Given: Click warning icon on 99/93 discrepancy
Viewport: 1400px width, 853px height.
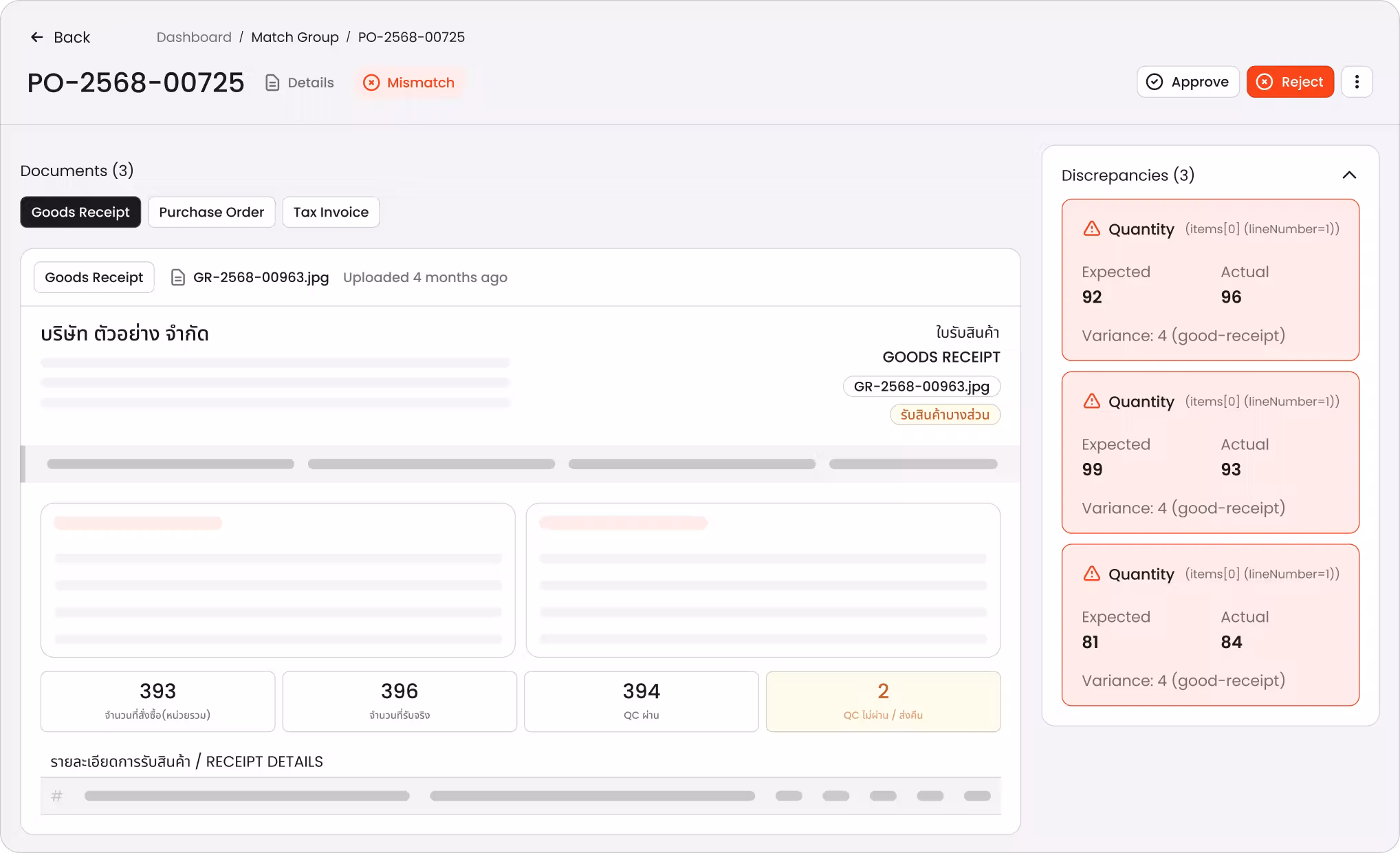Looking at the screenshot, I should coord(1092,401).
